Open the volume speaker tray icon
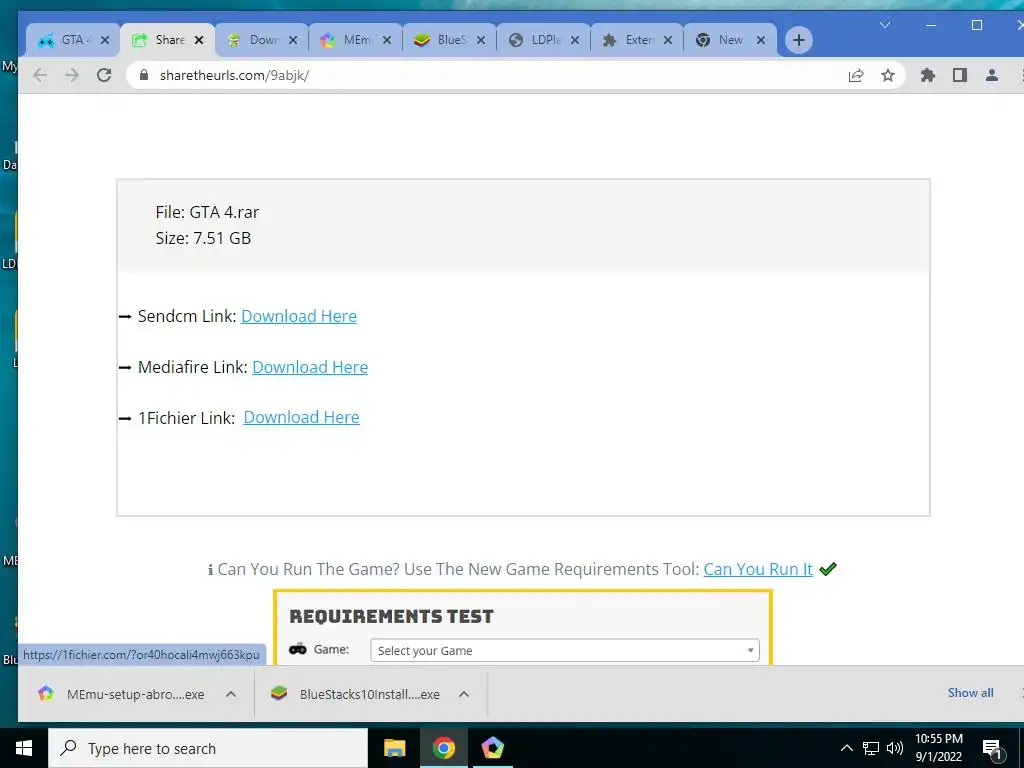Image resolution: width=1024 pixels, height=768 pixels. [x=895, y=748]
